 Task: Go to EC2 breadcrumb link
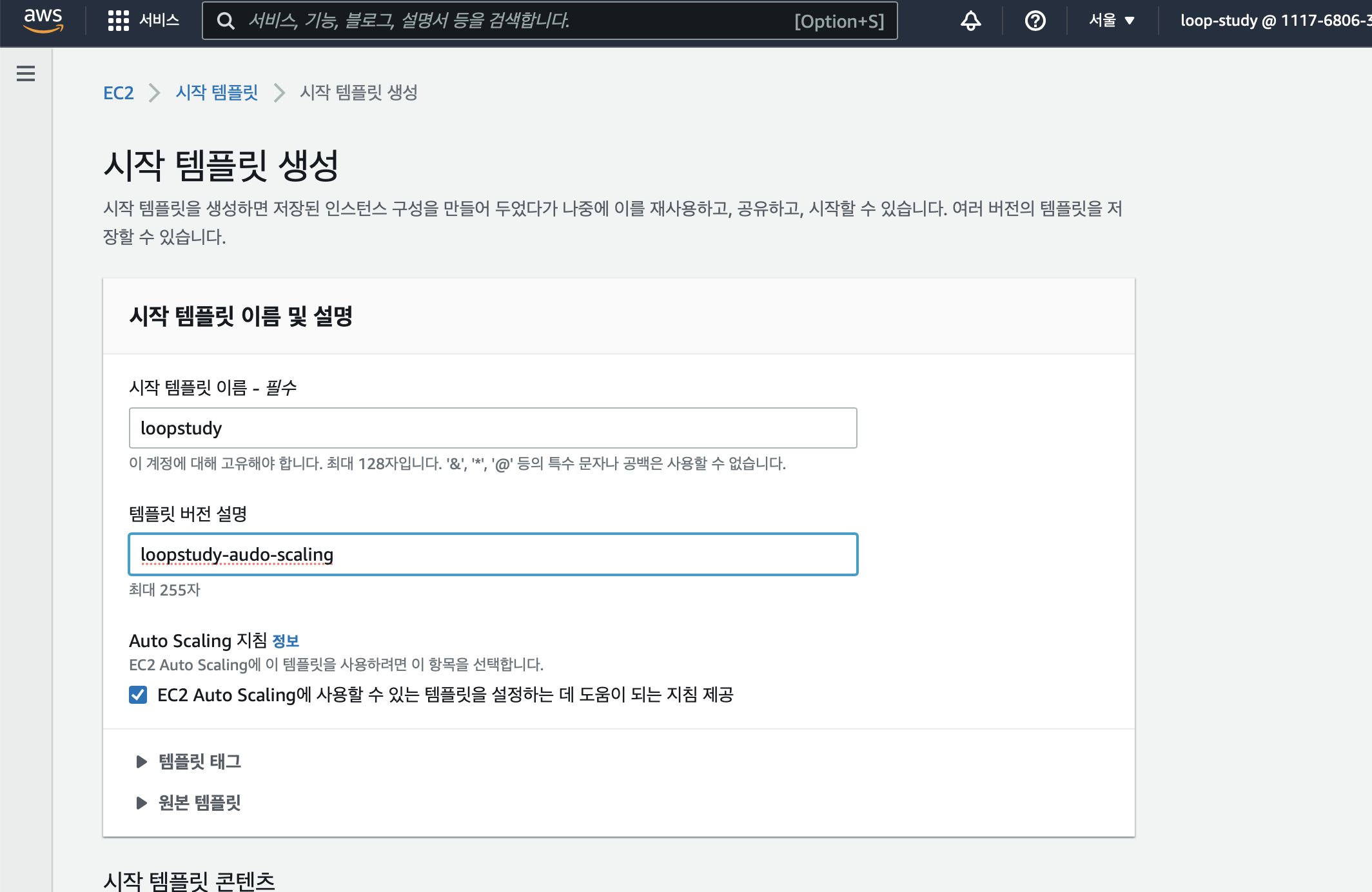(x=118, y=93)
